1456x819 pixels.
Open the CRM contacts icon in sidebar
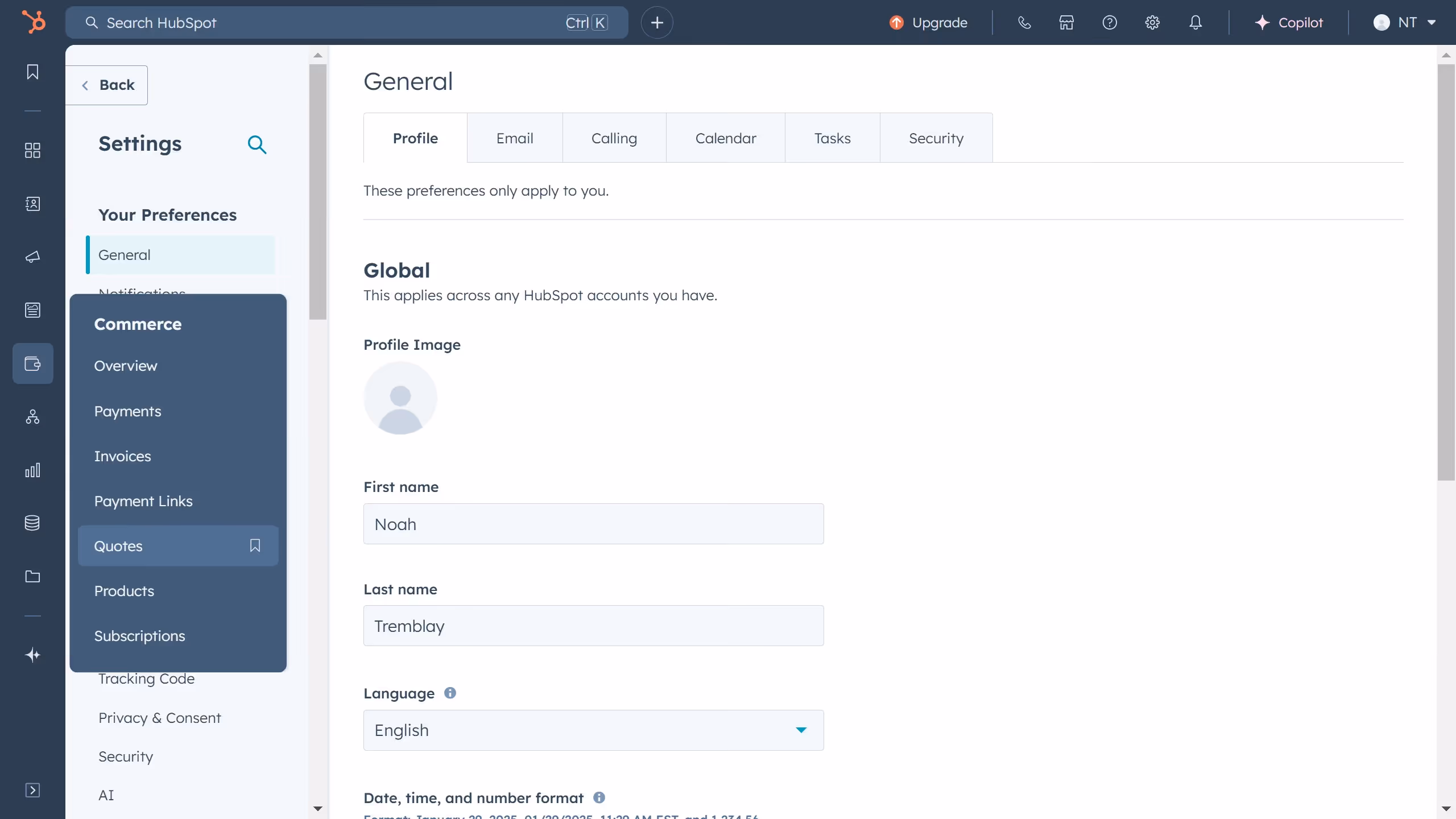tap(32, 204)
